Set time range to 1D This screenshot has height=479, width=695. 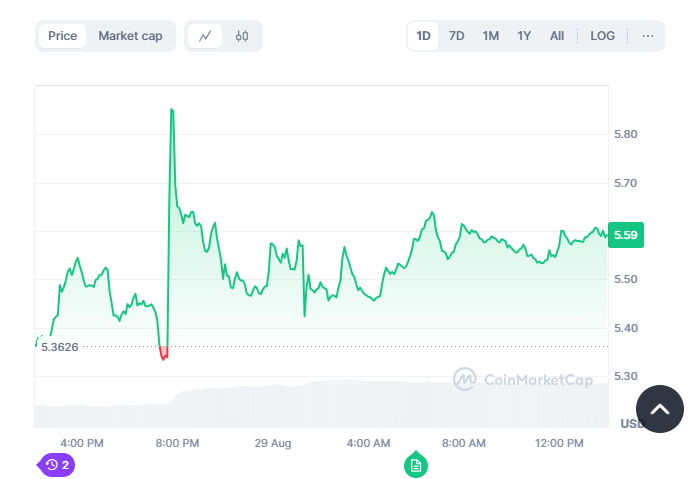pyautogui.click(x=423, y=36)
